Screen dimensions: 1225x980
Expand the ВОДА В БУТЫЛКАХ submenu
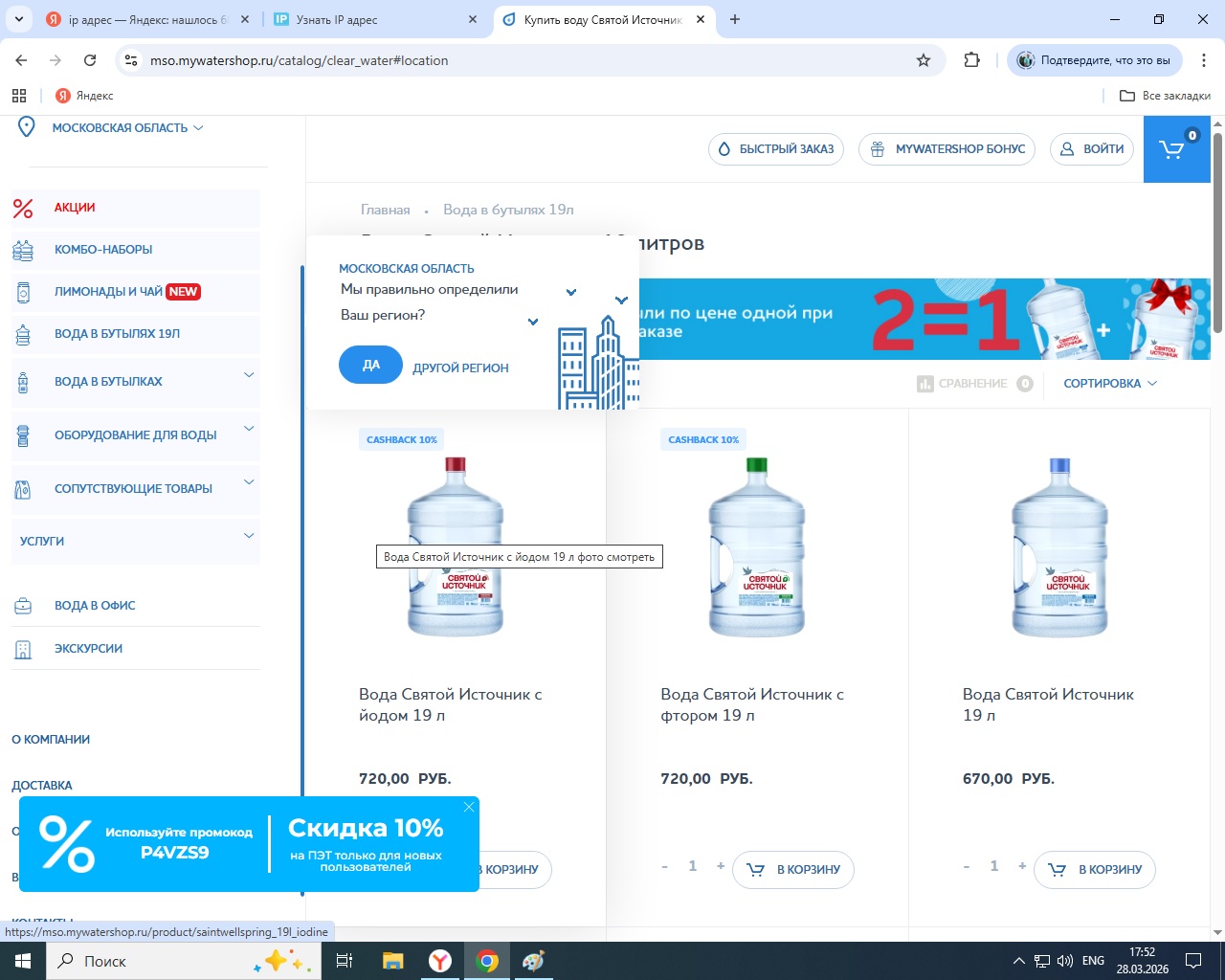(x=249, y=374)
